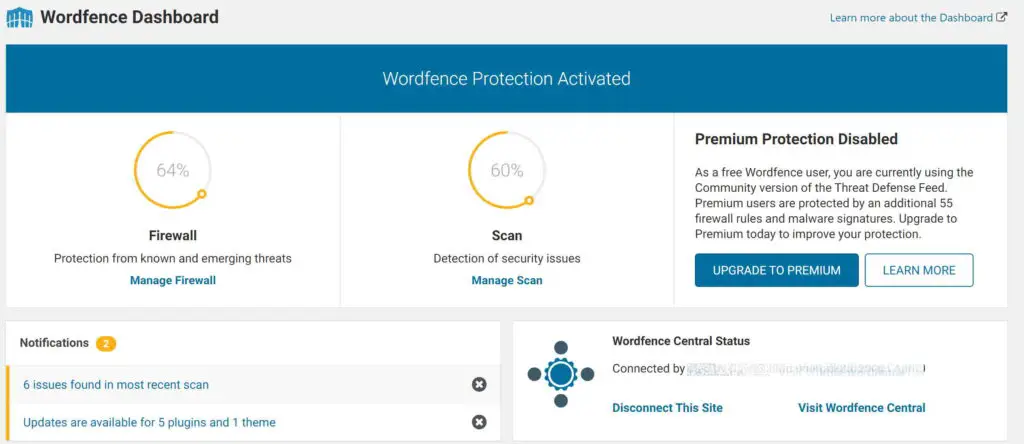Image resolution: width=1024 pixels, height=444 pixels.
Task: Open the Manage Scan link
Action: click(x=507, y=280)
